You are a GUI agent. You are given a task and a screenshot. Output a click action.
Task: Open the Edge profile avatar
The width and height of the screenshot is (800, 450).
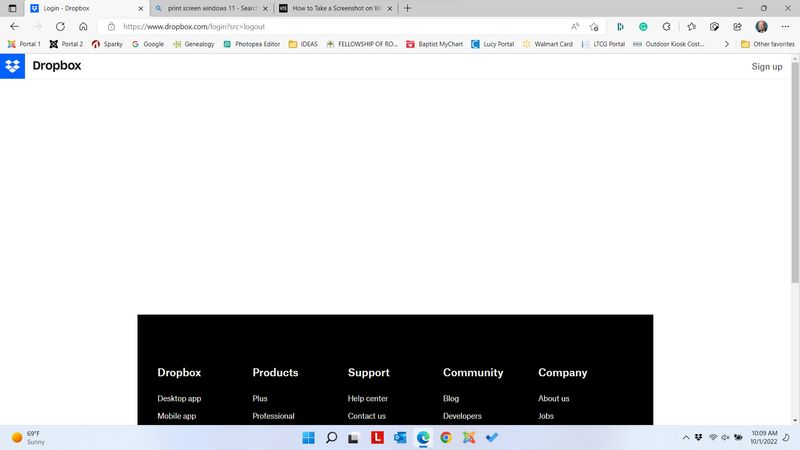pyautogui.click(x=761, y=27)
